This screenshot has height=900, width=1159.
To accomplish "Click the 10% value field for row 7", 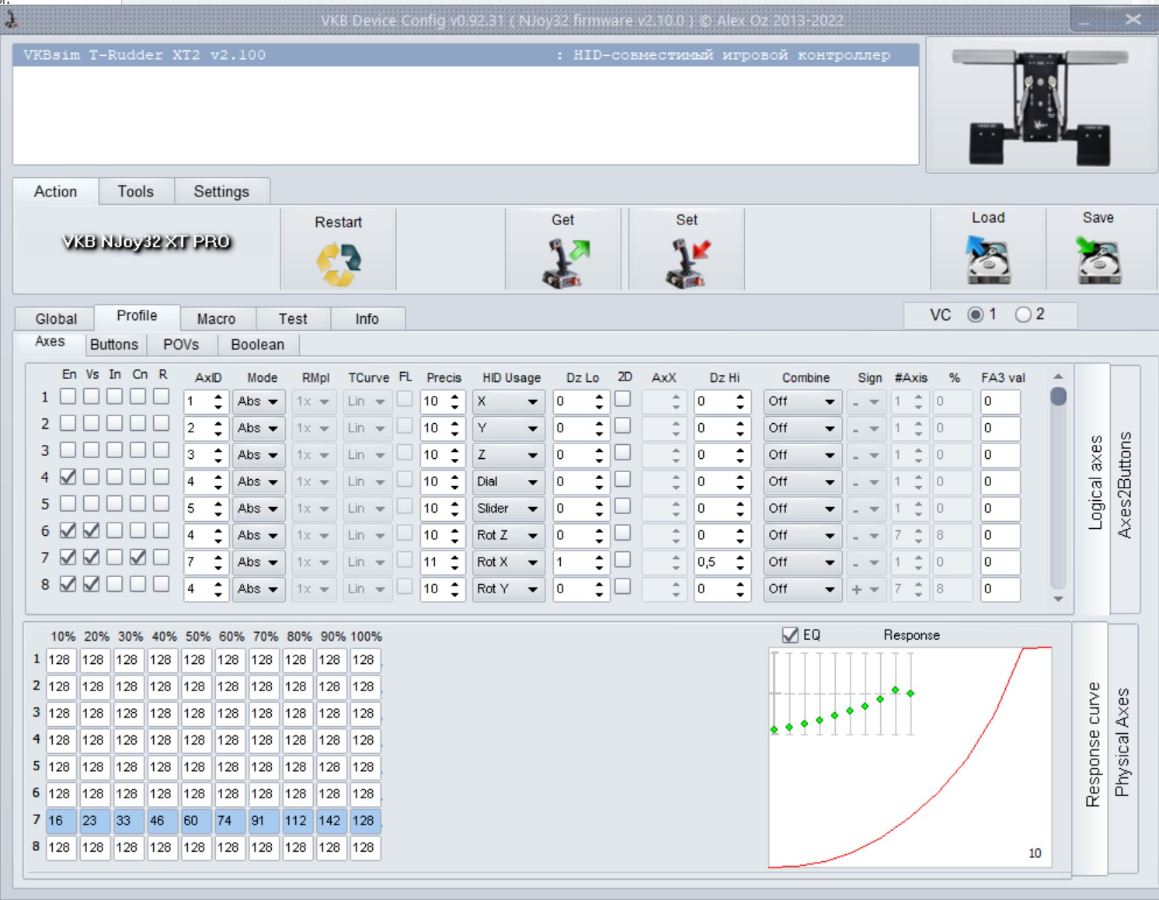I will pyautogui.click(x=60, y=821).
